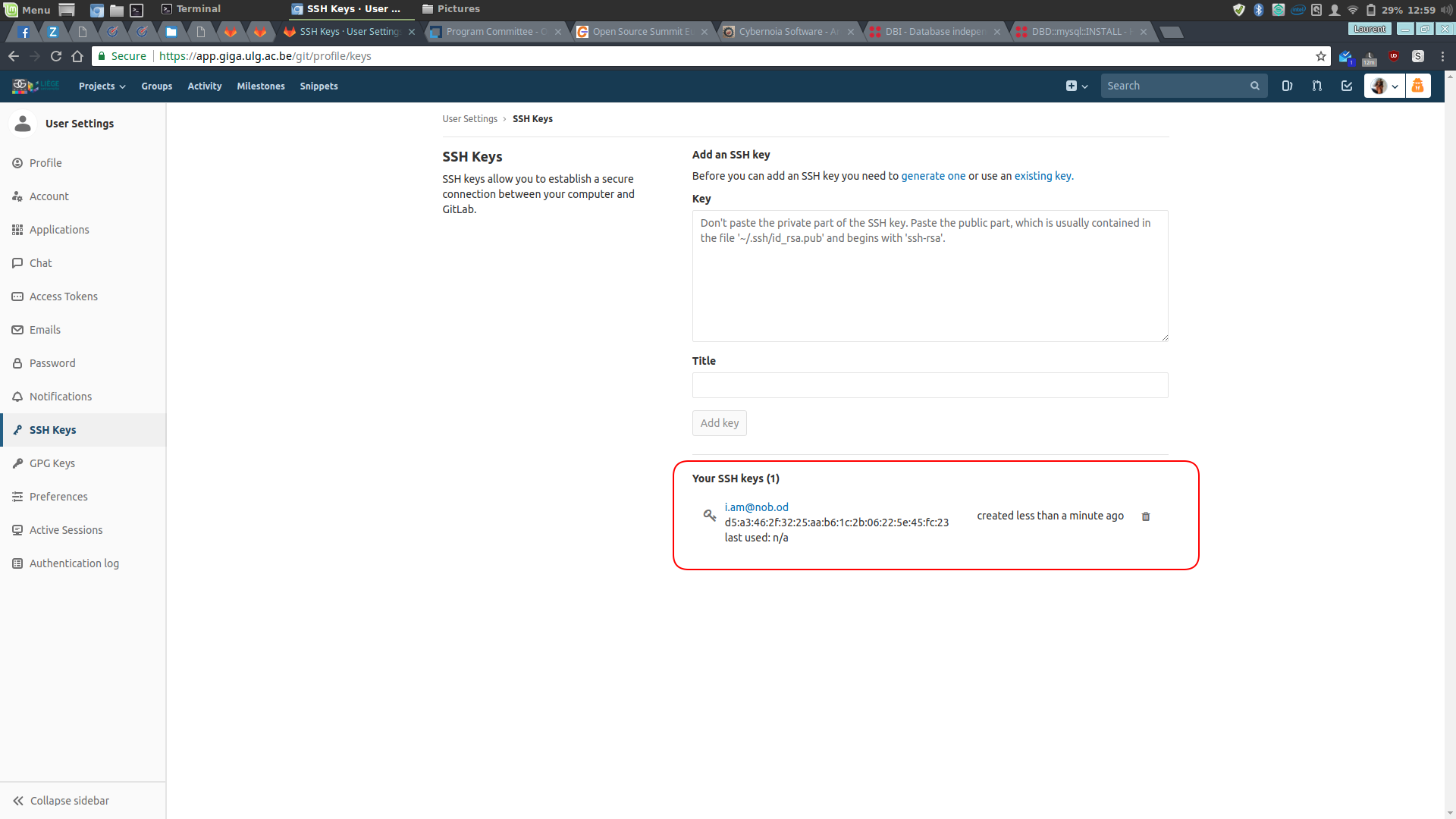Open Account in the settings sidebar
1456x819 pixels.
pos(83,196)
